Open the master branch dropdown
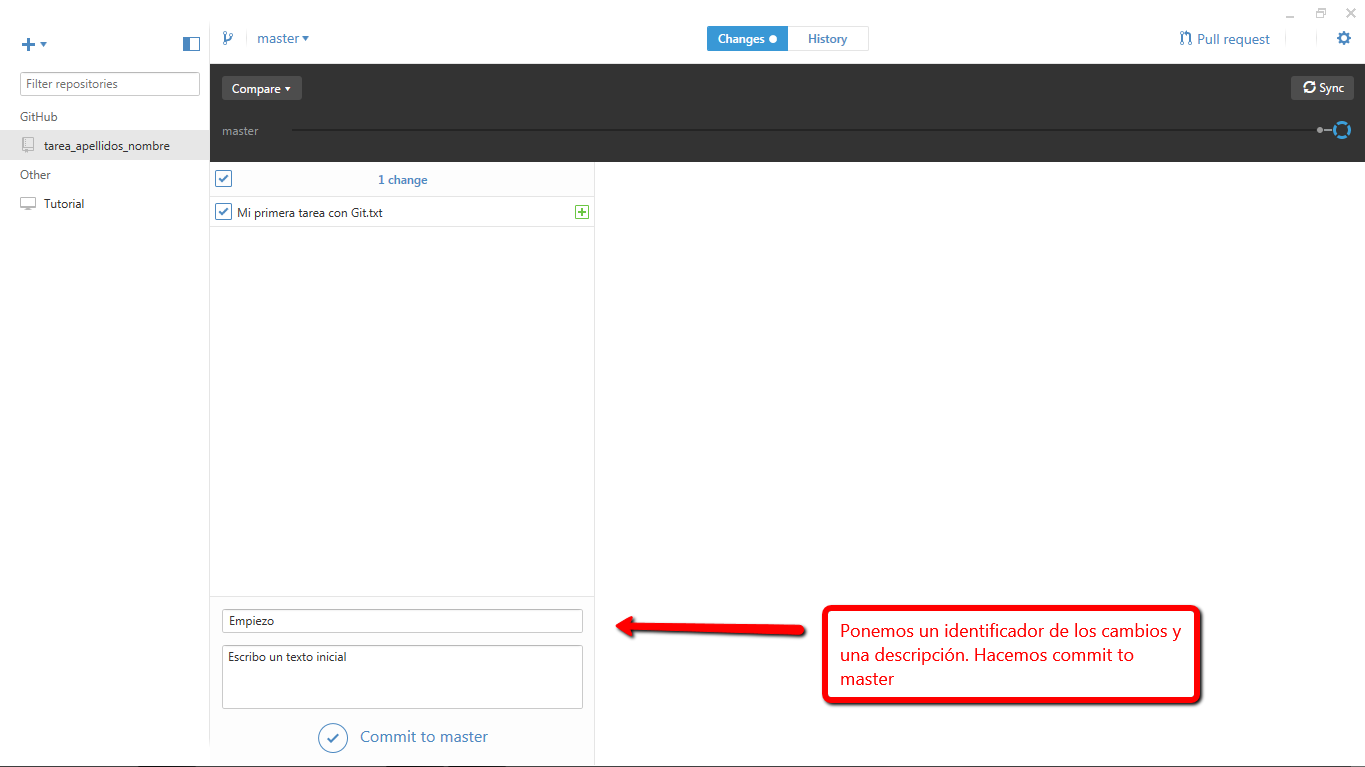Image resolution: width=1365 pixels, height=767 pixels. [x=283, y=38]
